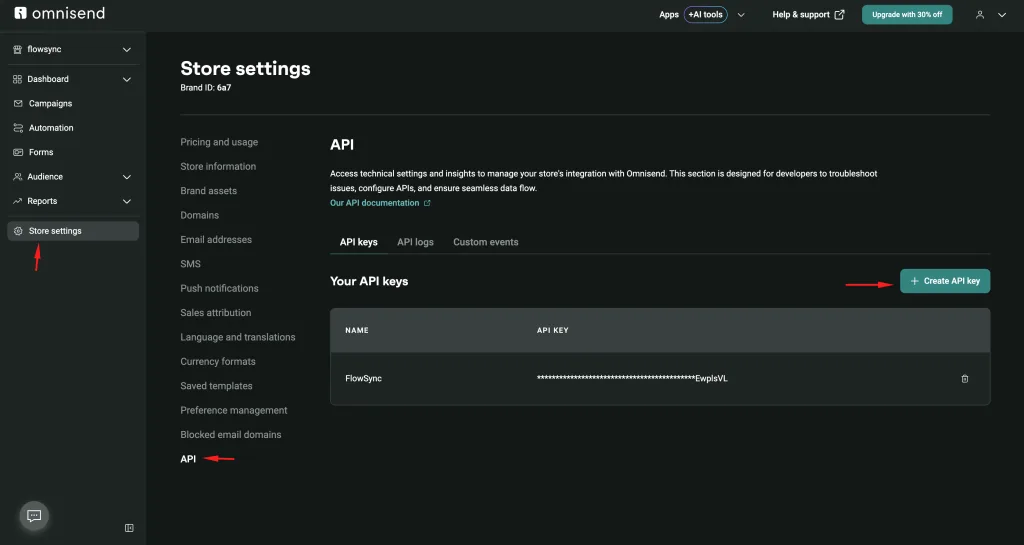1024x545 pixels.
Task: Click the Automation flow icon
Action: (18, 128)
